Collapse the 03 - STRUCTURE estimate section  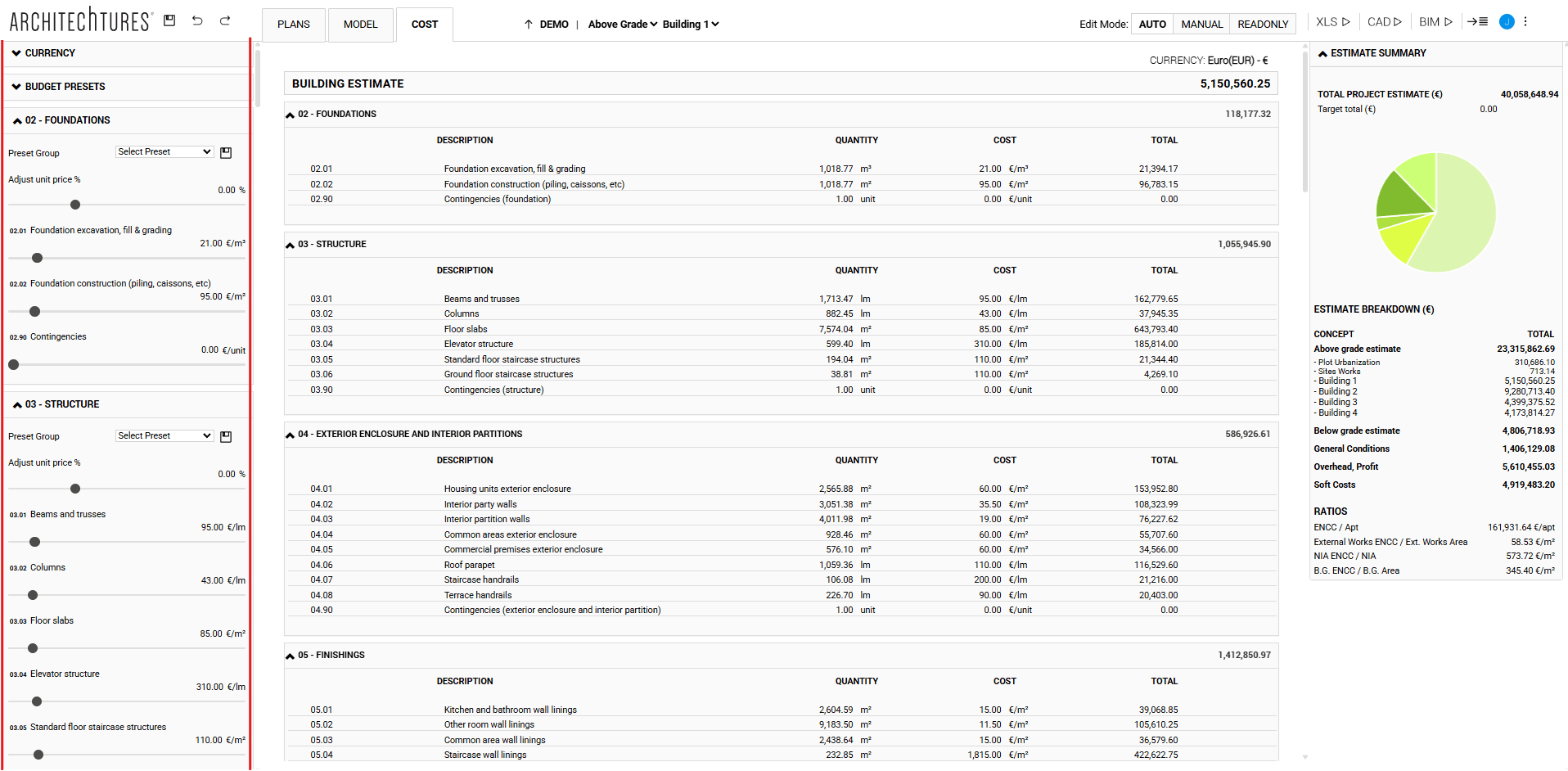[290, 243]
